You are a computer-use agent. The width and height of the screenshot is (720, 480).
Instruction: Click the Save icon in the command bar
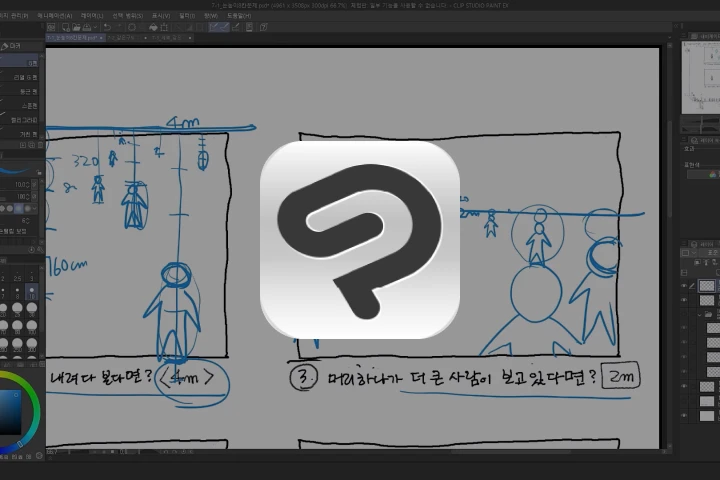86,28
